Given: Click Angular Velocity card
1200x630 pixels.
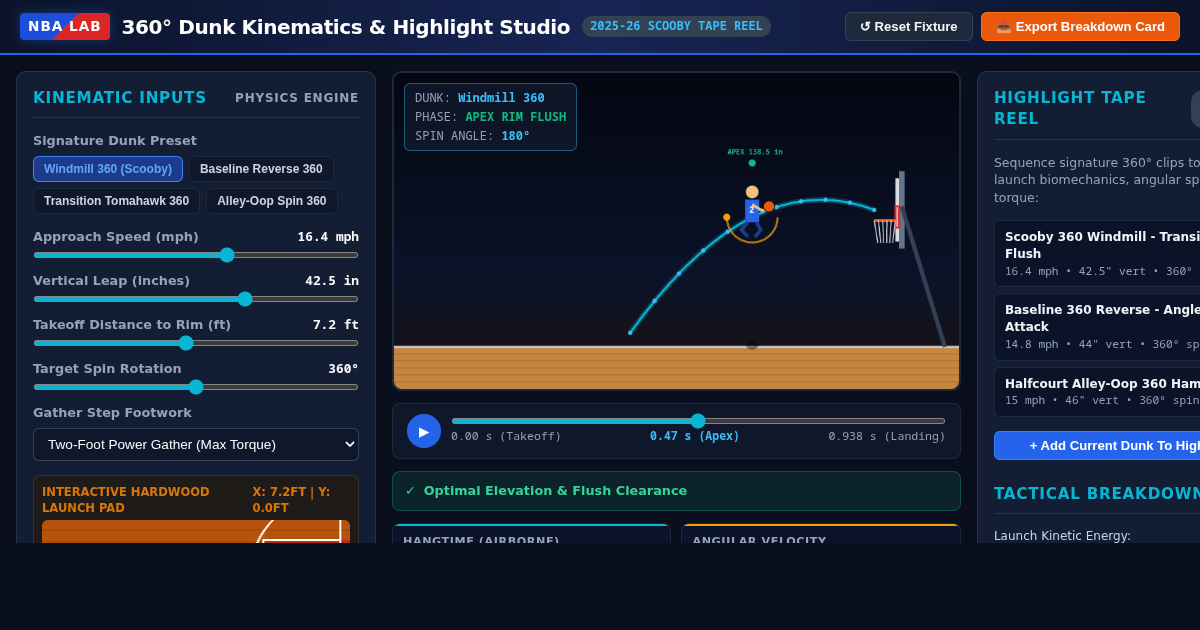Looking at the screenshot, I should pos(821,534).
